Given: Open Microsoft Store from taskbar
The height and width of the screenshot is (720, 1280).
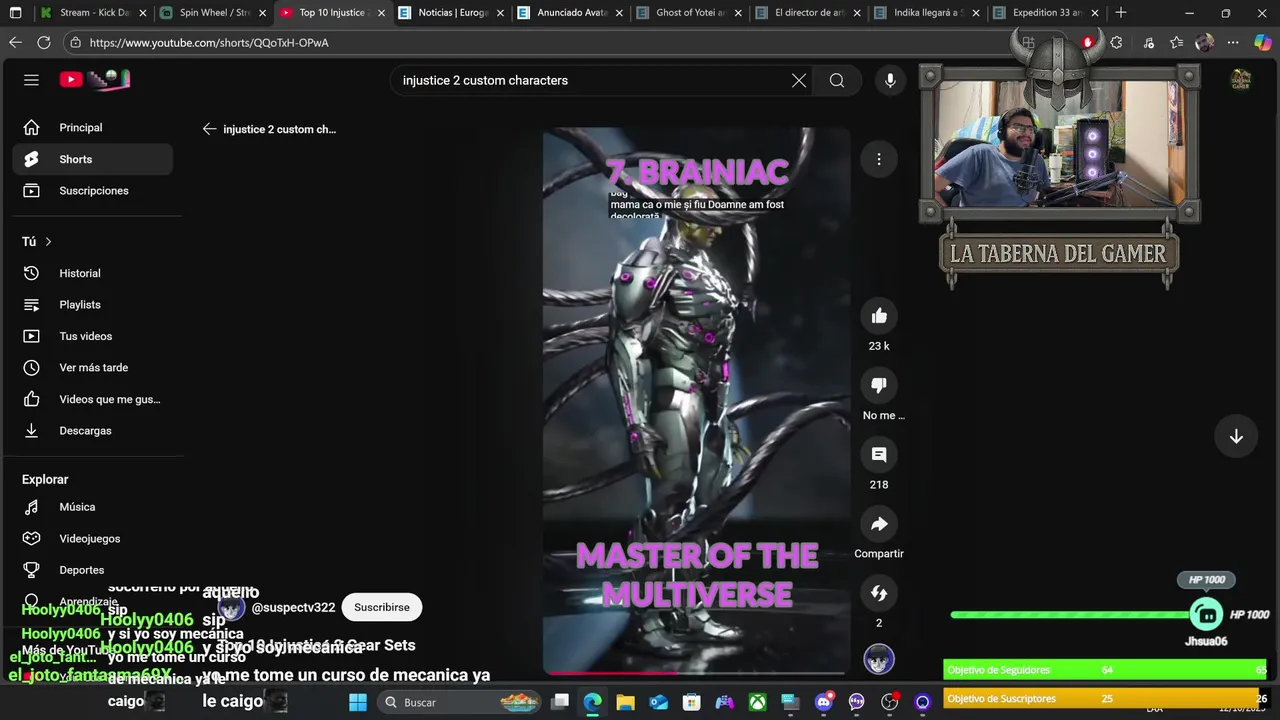Looking at the screenshot, I should 692,702.
